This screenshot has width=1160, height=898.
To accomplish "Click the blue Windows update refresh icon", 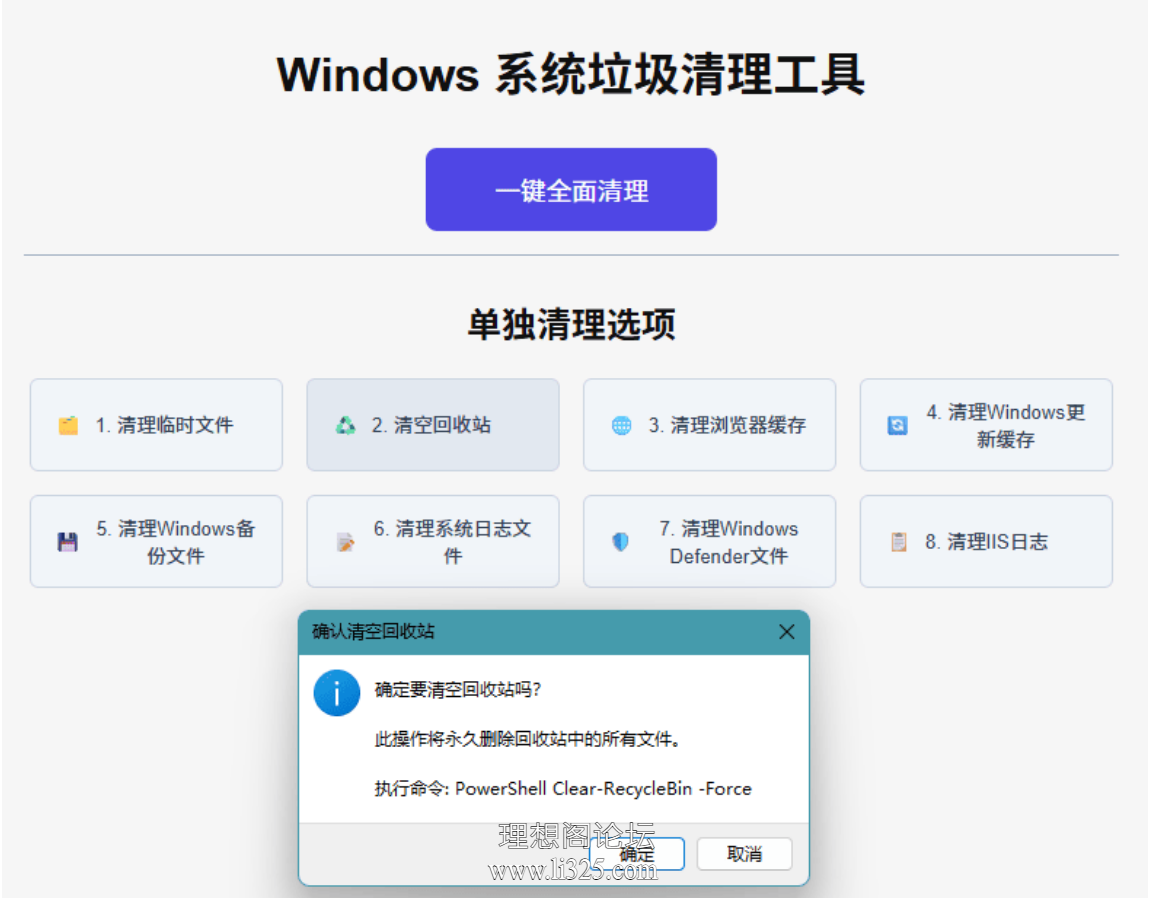I will [897, 425].
